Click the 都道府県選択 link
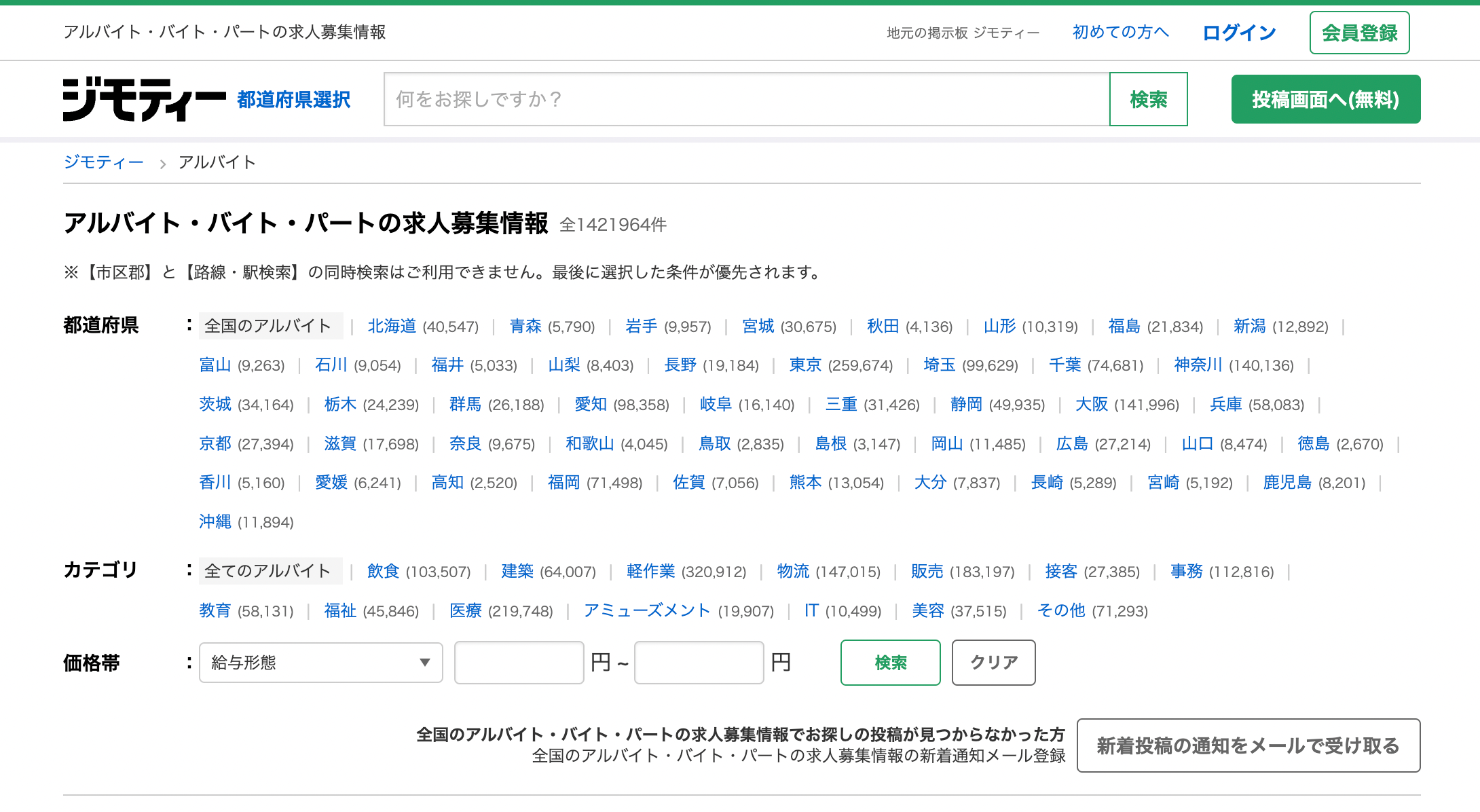Viewport: 1480px width, 812px height. click(x=293, y=100)
